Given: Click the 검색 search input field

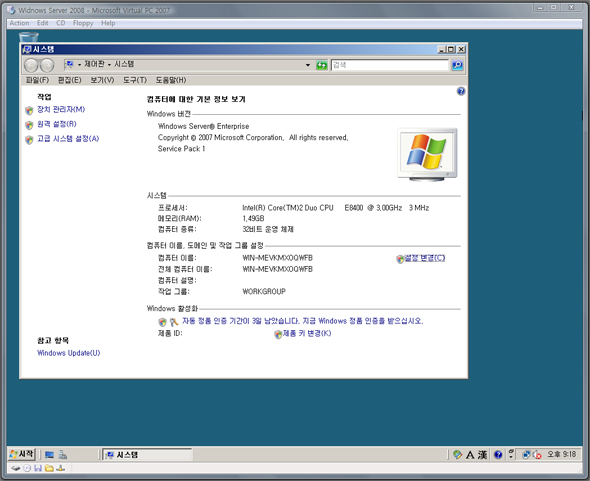Looking at the screenshot, I should click(x=390, y=65).
